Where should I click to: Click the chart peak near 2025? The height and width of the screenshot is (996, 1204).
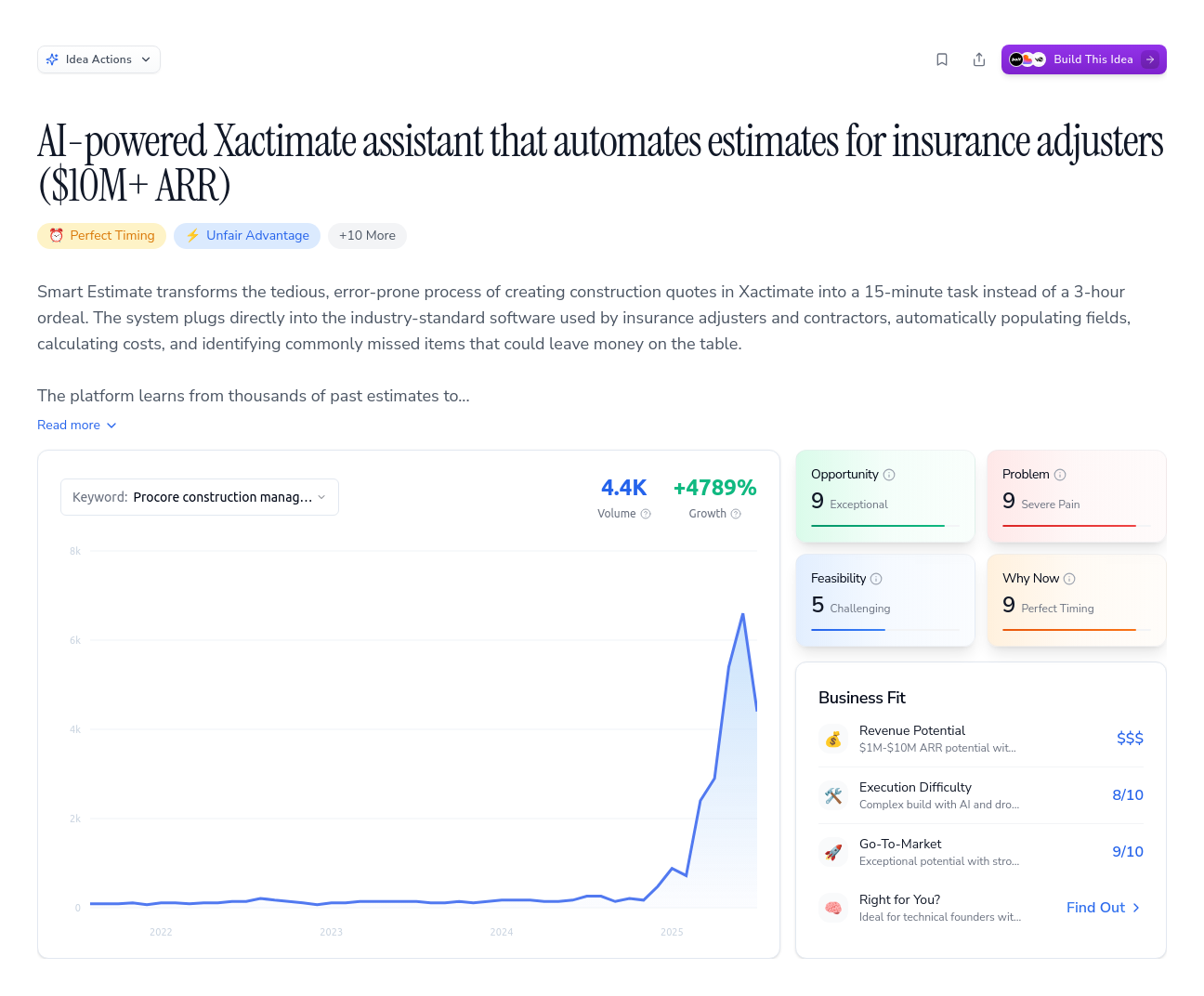[743, 614]
